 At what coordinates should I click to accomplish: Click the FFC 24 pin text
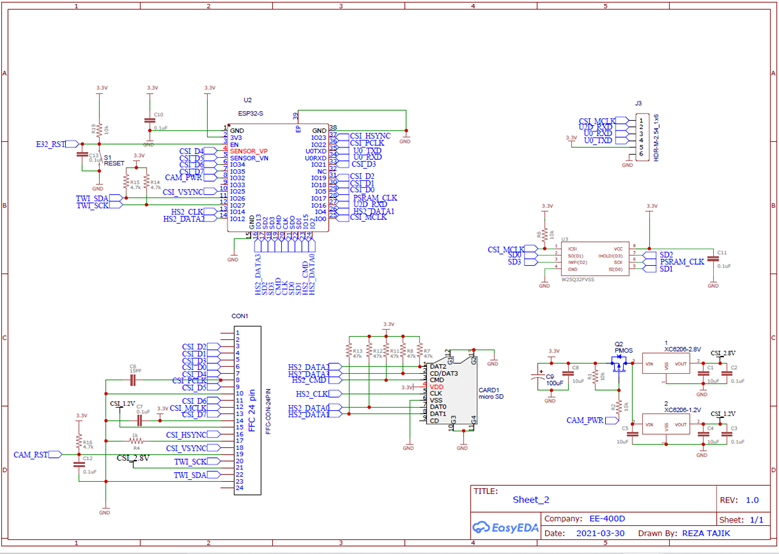(x=252, y=410)
